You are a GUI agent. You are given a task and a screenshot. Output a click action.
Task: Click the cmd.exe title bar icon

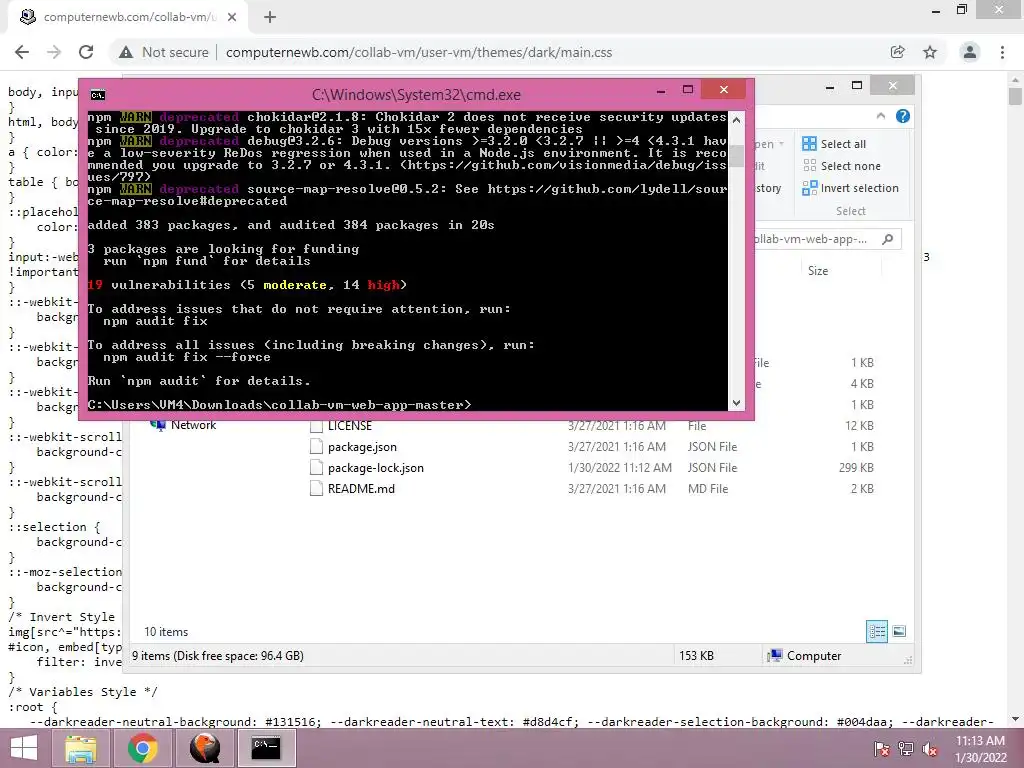click(98, 95)
